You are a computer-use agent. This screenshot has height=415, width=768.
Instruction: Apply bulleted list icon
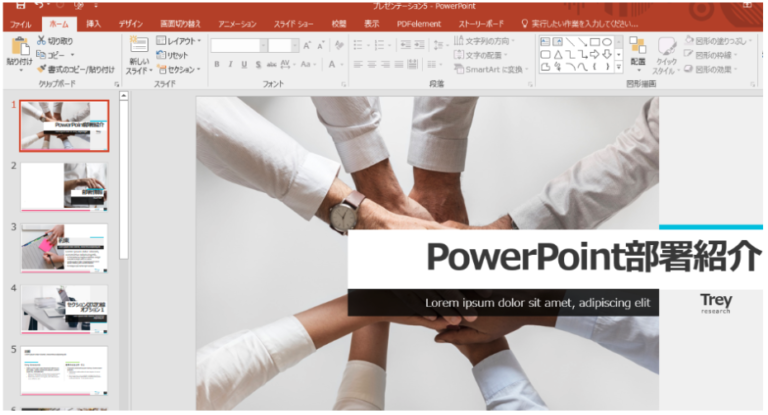click(359, 45)
